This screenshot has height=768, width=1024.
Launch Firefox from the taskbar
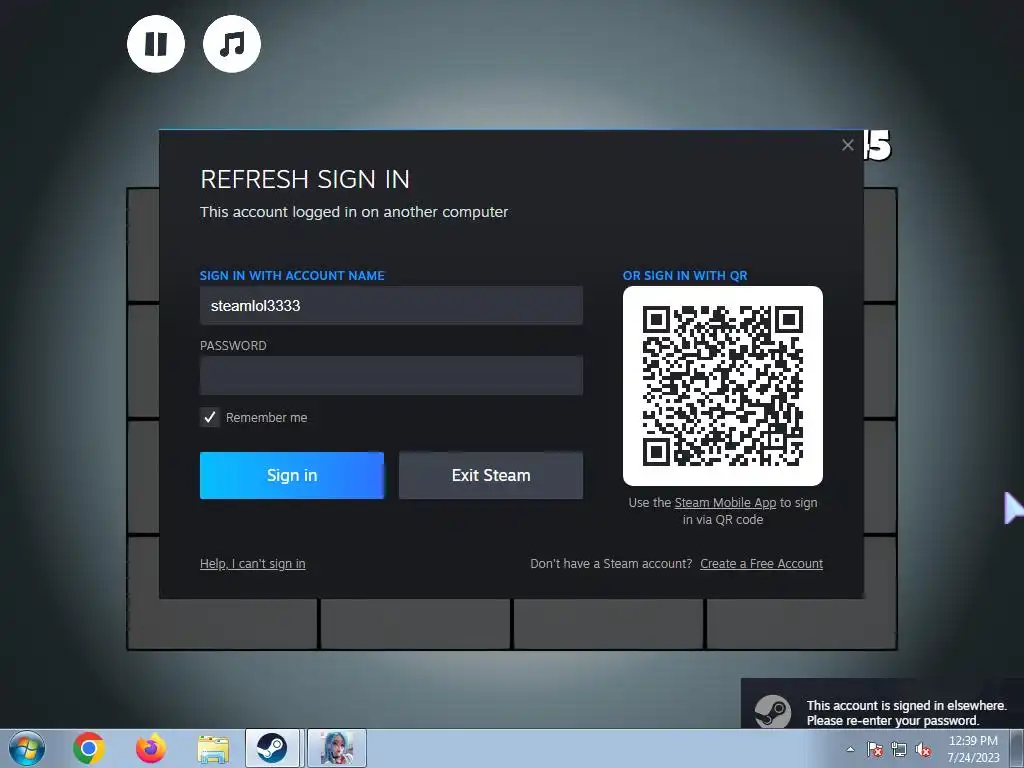click(151, 748)
